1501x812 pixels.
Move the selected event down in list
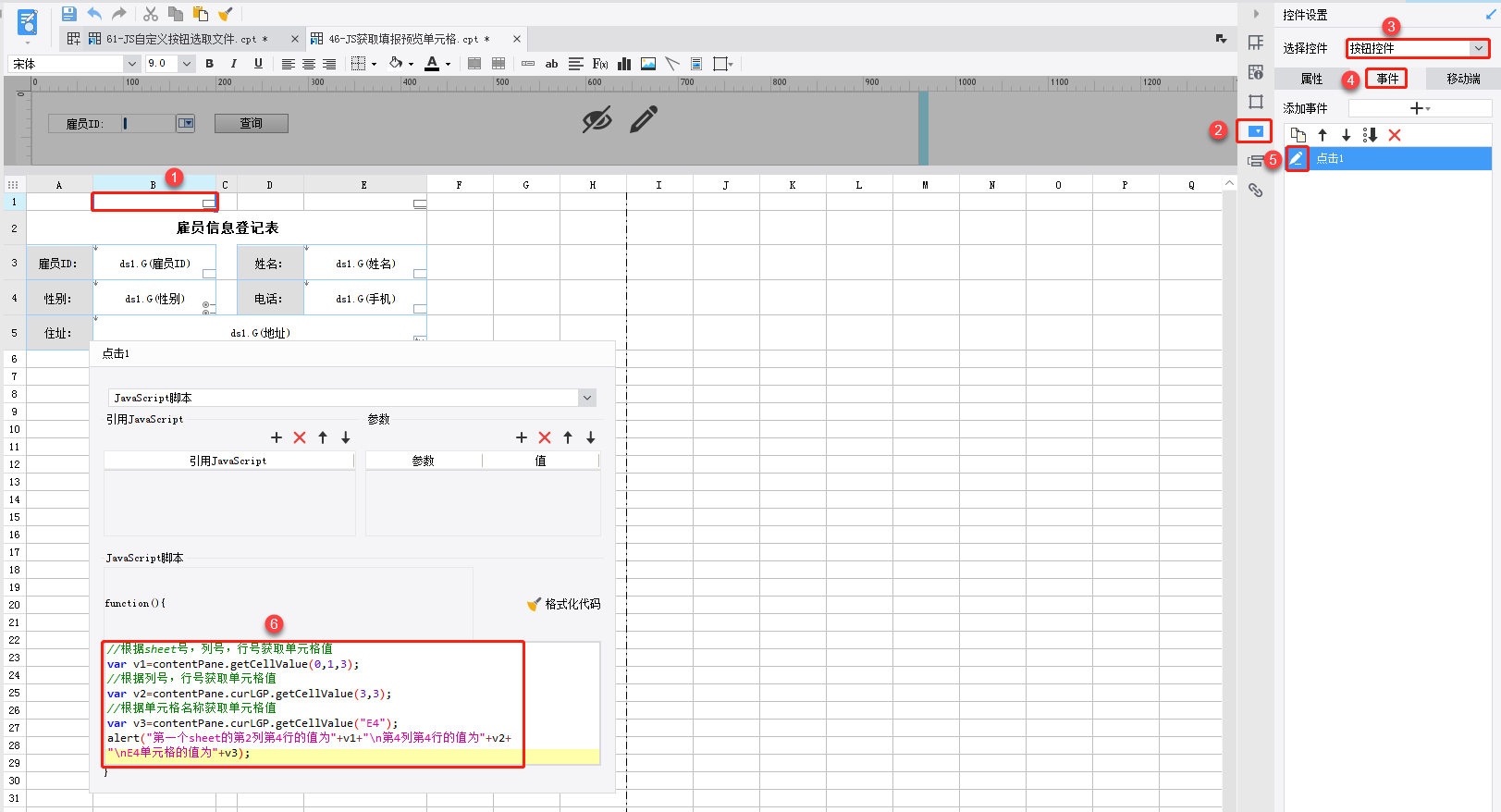[1347, 135]
